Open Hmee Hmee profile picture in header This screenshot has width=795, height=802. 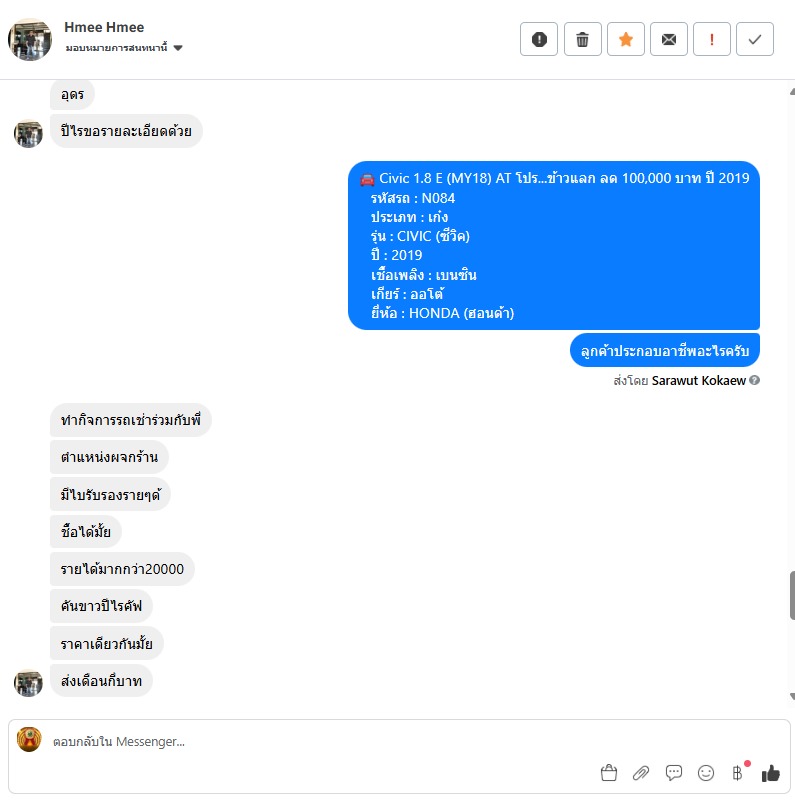point(30,39)
